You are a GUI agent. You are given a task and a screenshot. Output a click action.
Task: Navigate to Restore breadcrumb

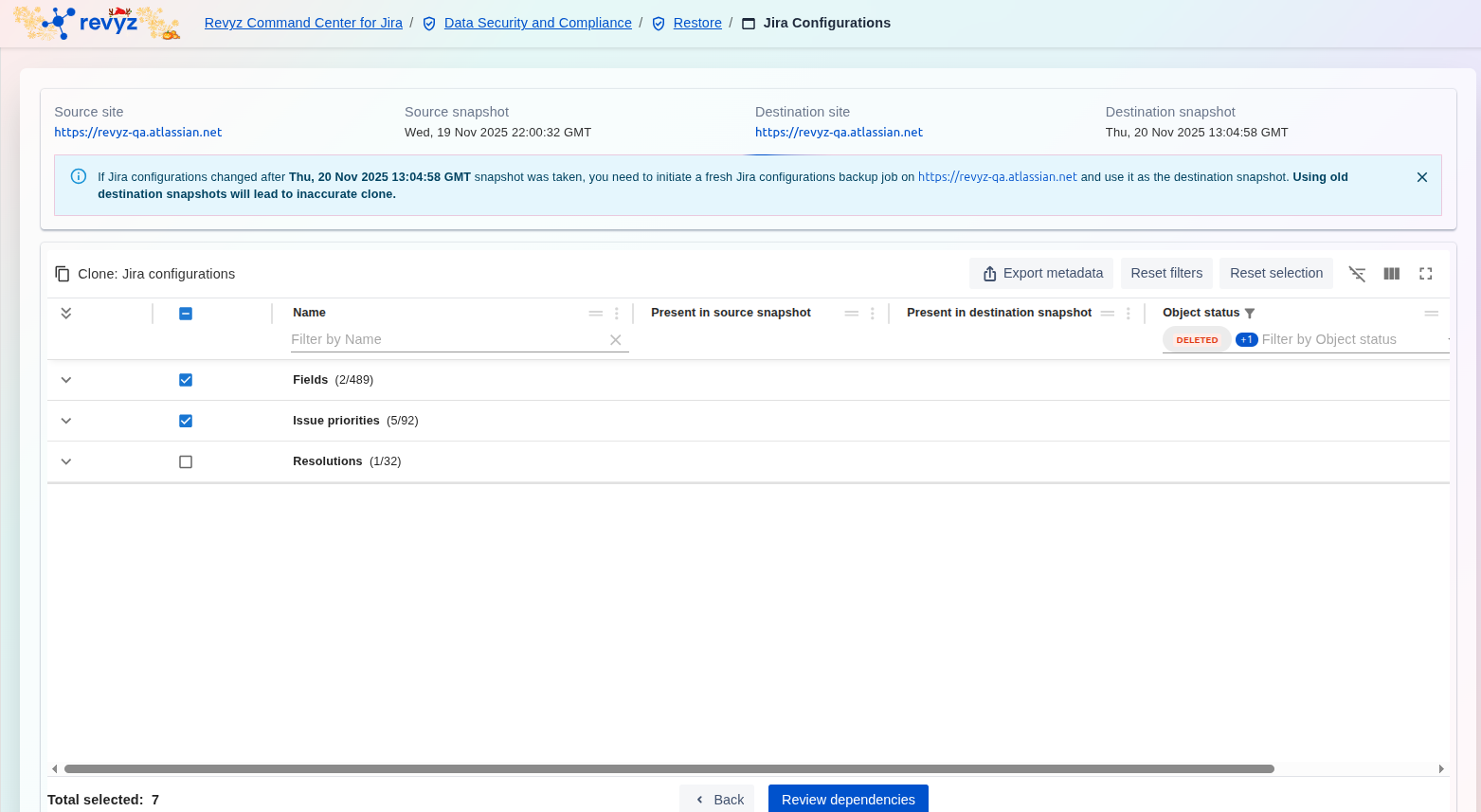696,23
